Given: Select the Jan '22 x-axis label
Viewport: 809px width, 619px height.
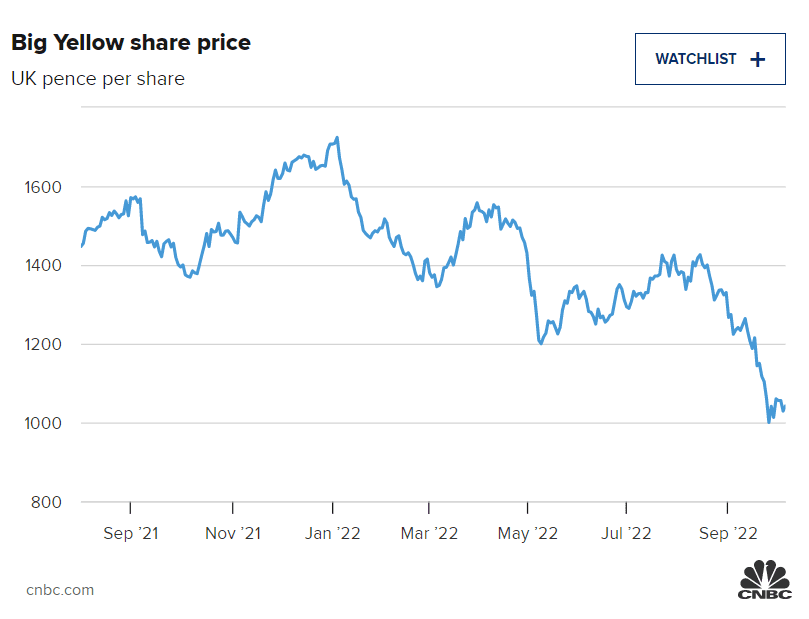Looking at the screenshot, I should [x=332, y=534].
